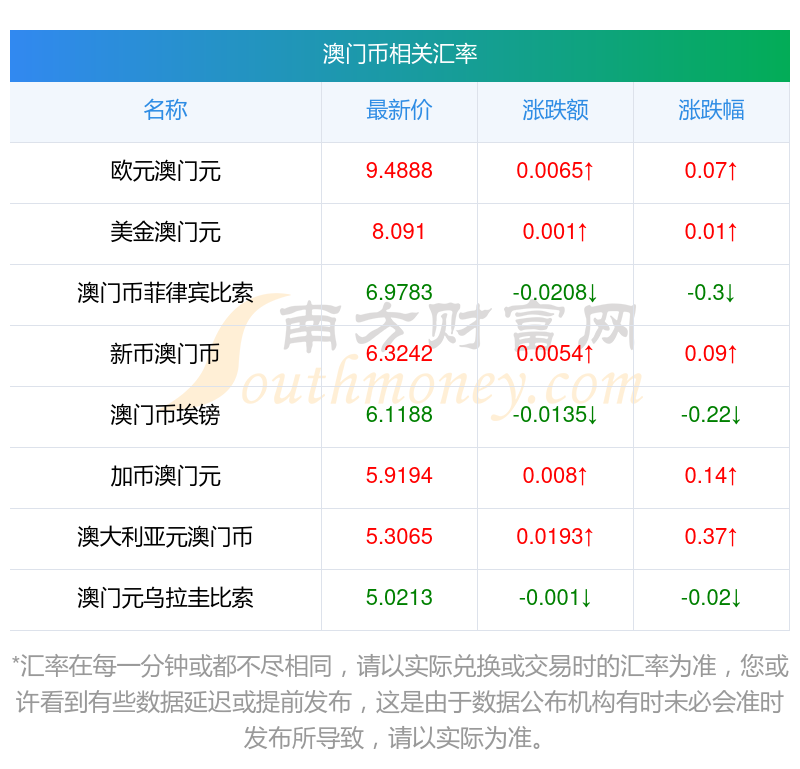Click the percentage 0.14↑
Viewport: 800px width, 769px height.
click(x=711, y=476)
